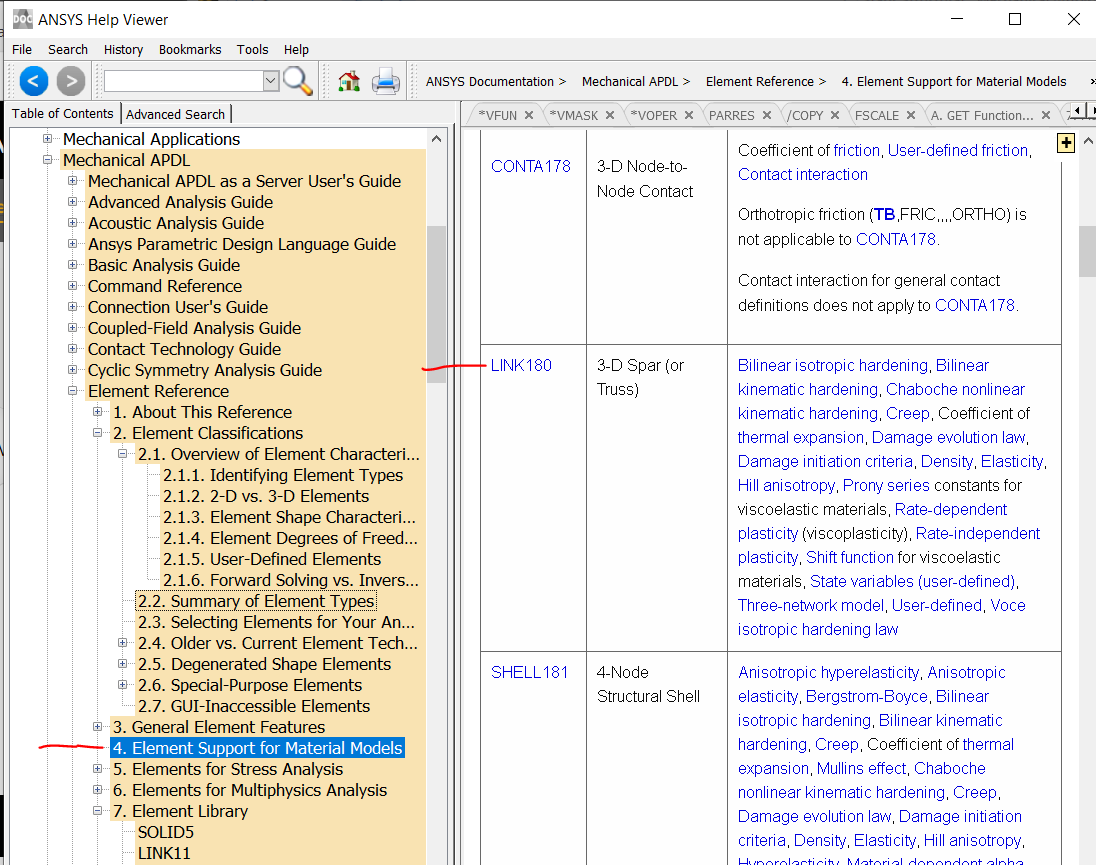Close the *VFUN tab
The height and width of the screenshot is (865, 1096).
(x=529, y=115)
